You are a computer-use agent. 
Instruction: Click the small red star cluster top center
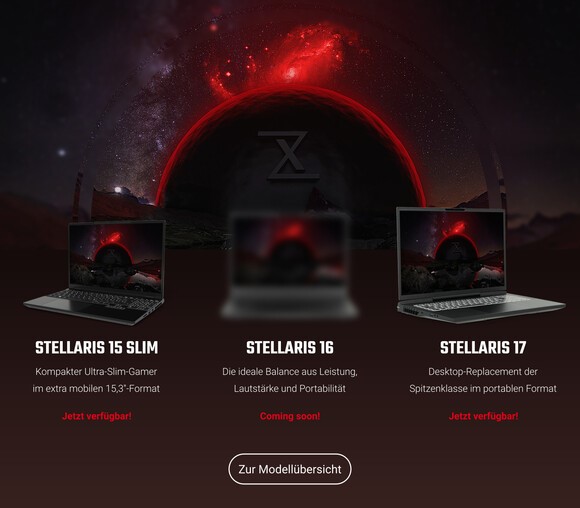click(213, 27)
